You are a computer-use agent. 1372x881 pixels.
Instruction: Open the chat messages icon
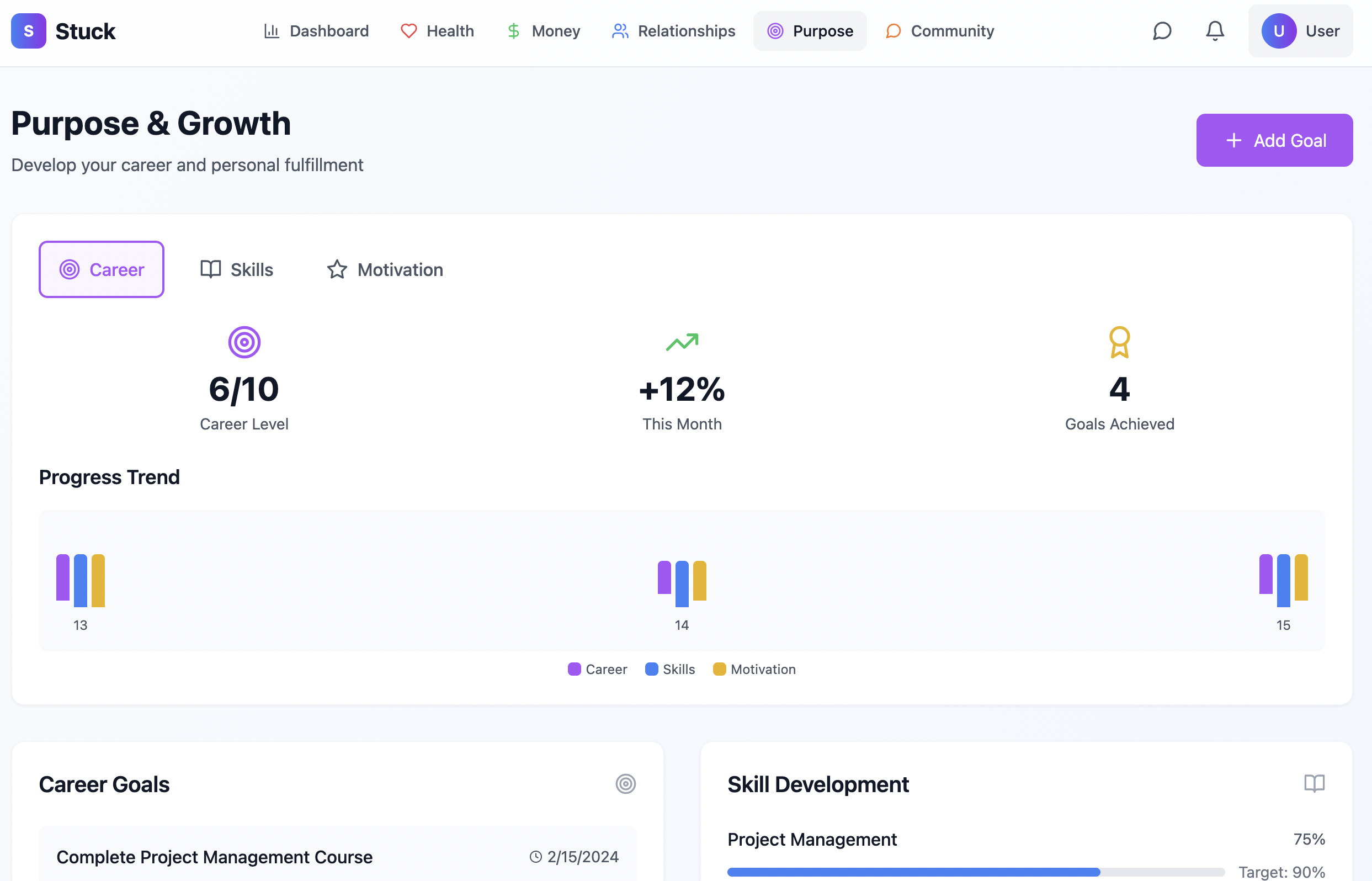[x=1162, y=31]
